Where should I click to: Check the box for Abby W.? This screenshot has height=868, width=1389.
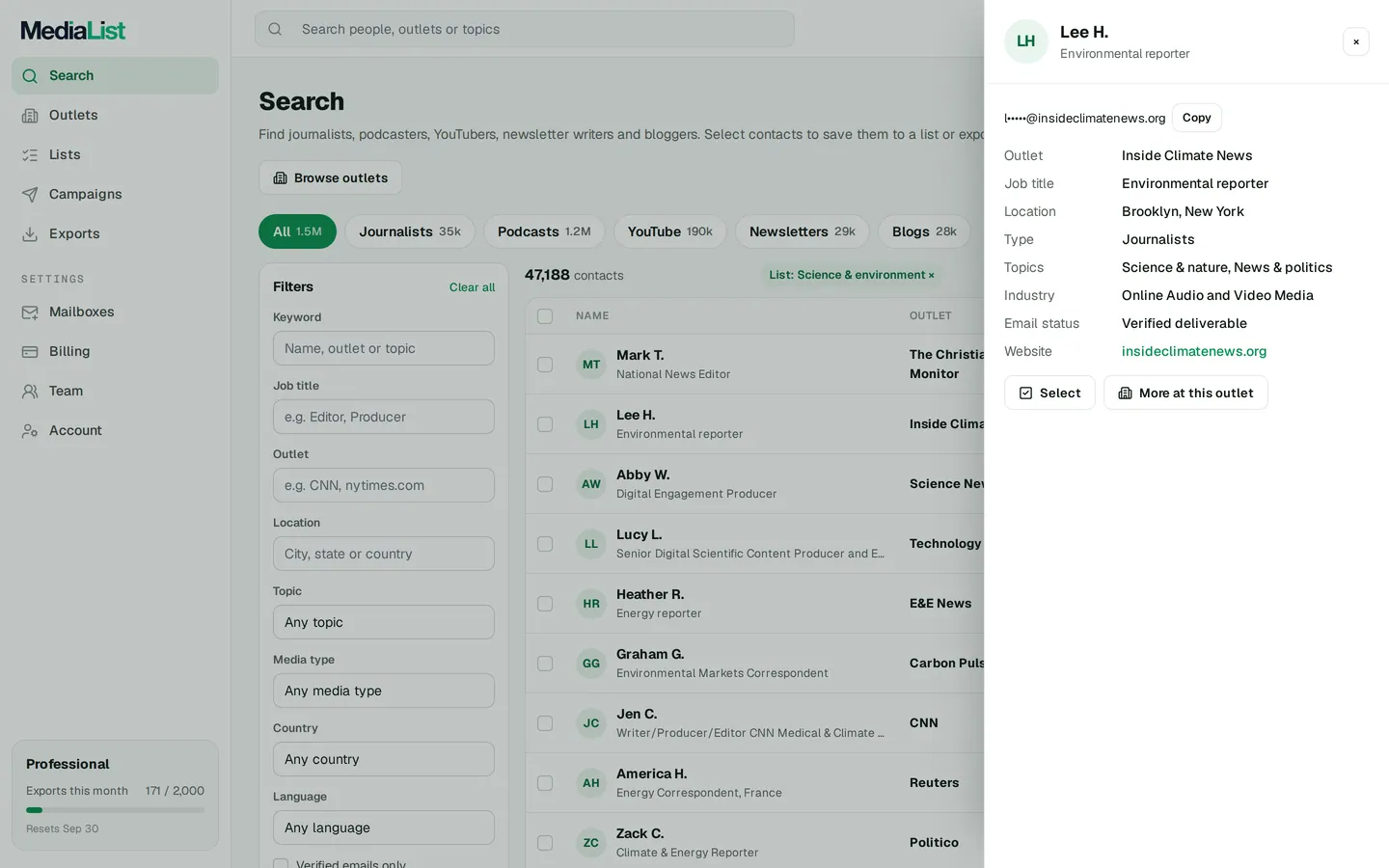coord(545,484)
